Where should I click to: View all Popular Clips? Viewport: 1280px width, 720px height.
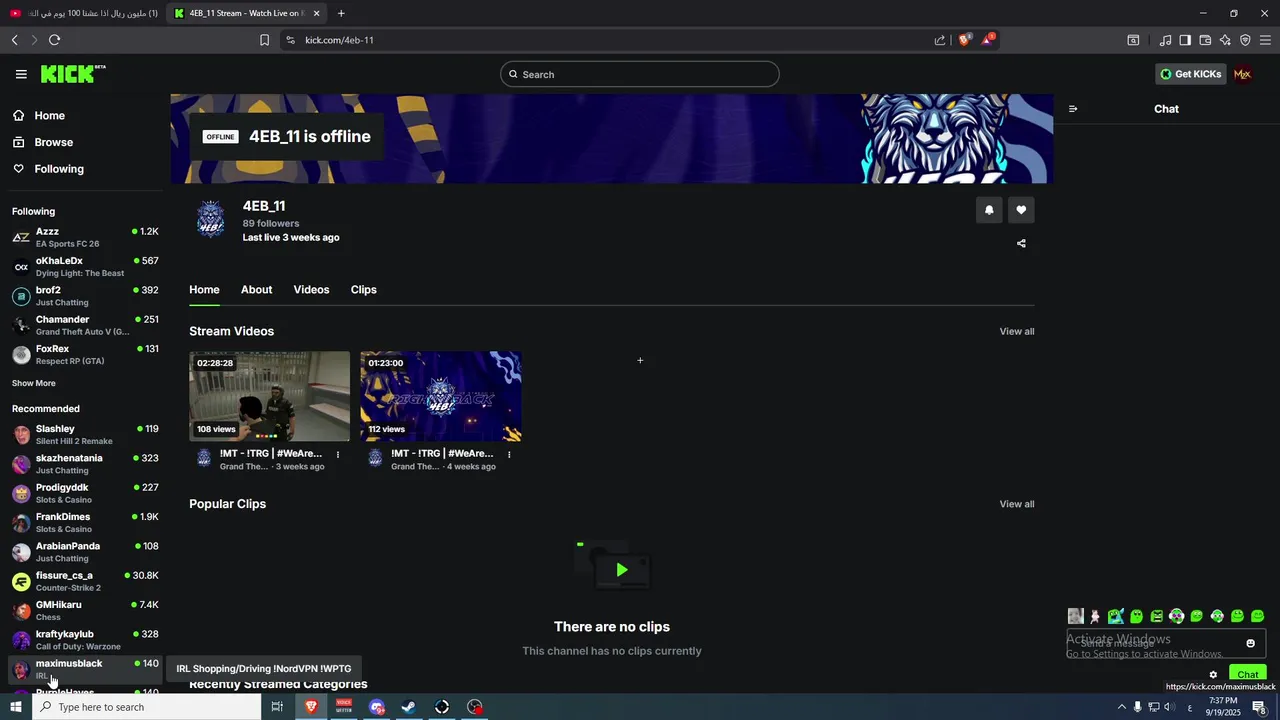[x=1017, y=504]
